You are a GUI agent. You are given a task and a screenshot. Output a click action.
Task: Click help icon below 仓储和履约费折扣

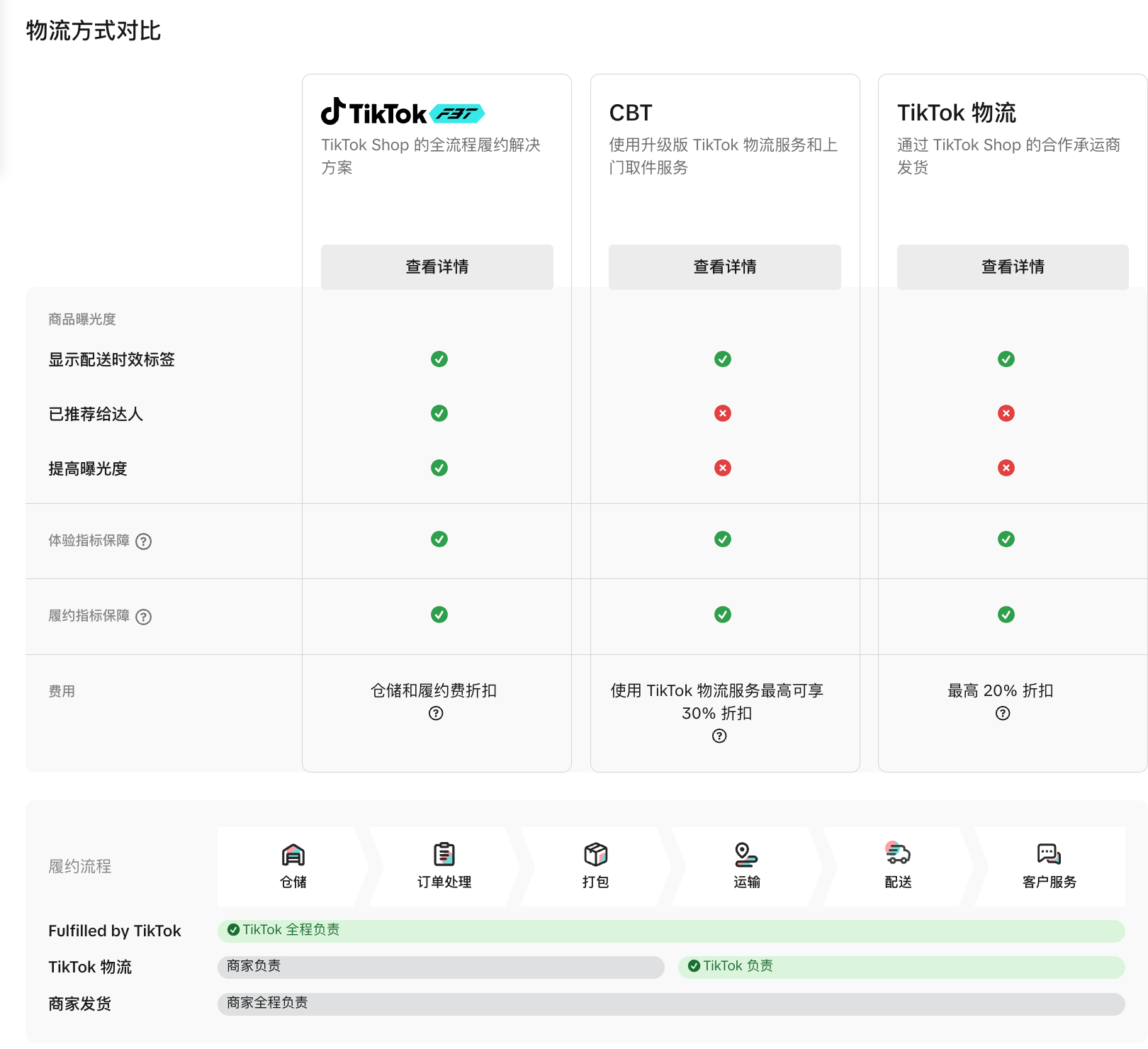pos(436,713)
